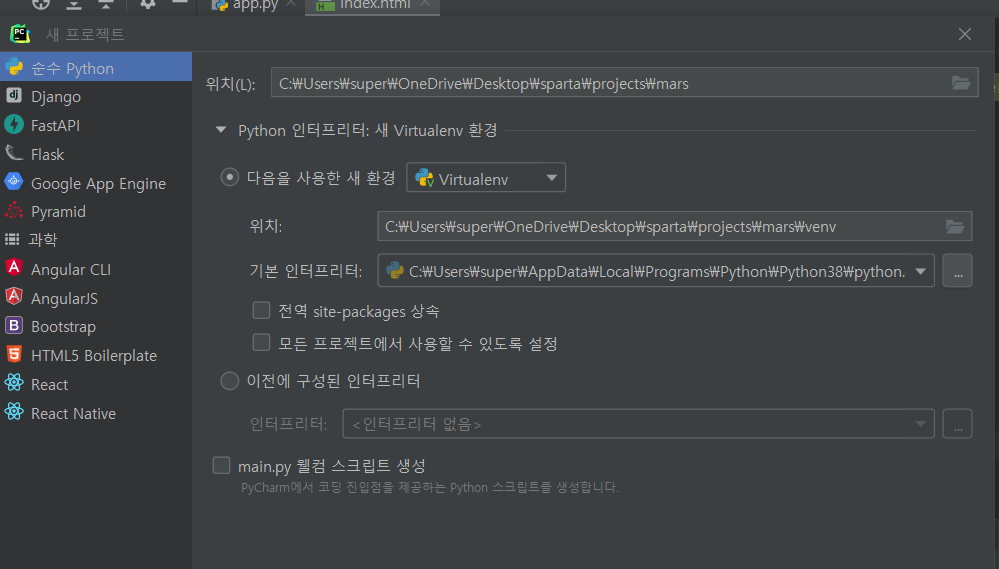Close the new project dialog
Screen dimensions: 999x569
click(x=965, y=34)
